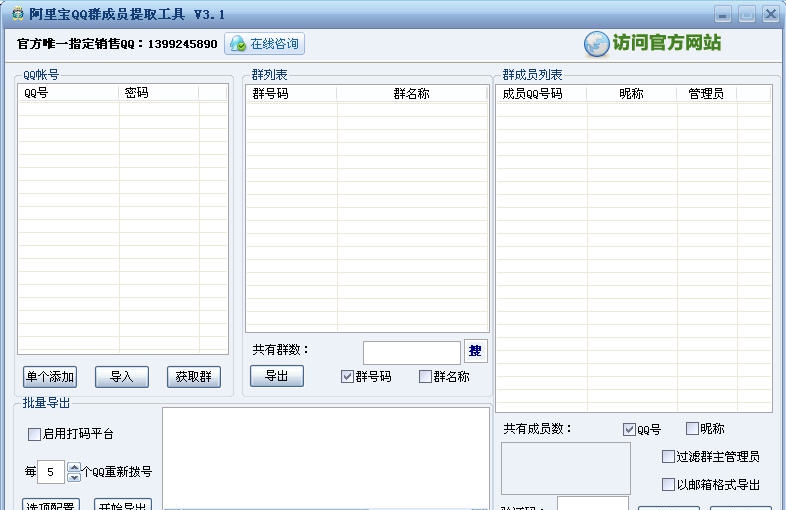Click the batch export log text area

coord(326,457)
